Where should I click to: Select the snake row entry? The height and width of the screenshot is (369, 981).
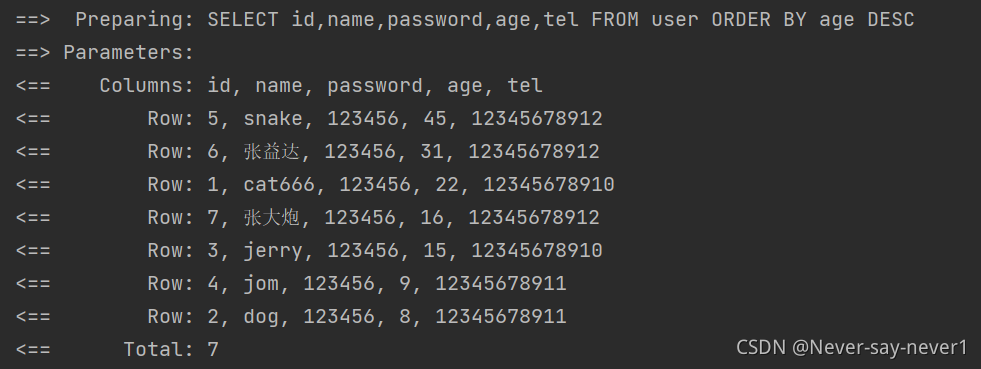pyautogui.click(x=309, y=119)
